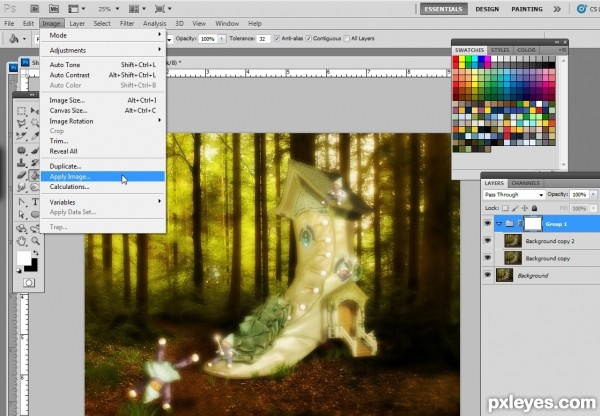Viewport: 600px width, 416px height.
Task: Reset default foreground and background colors
Action: click(19, 271)
